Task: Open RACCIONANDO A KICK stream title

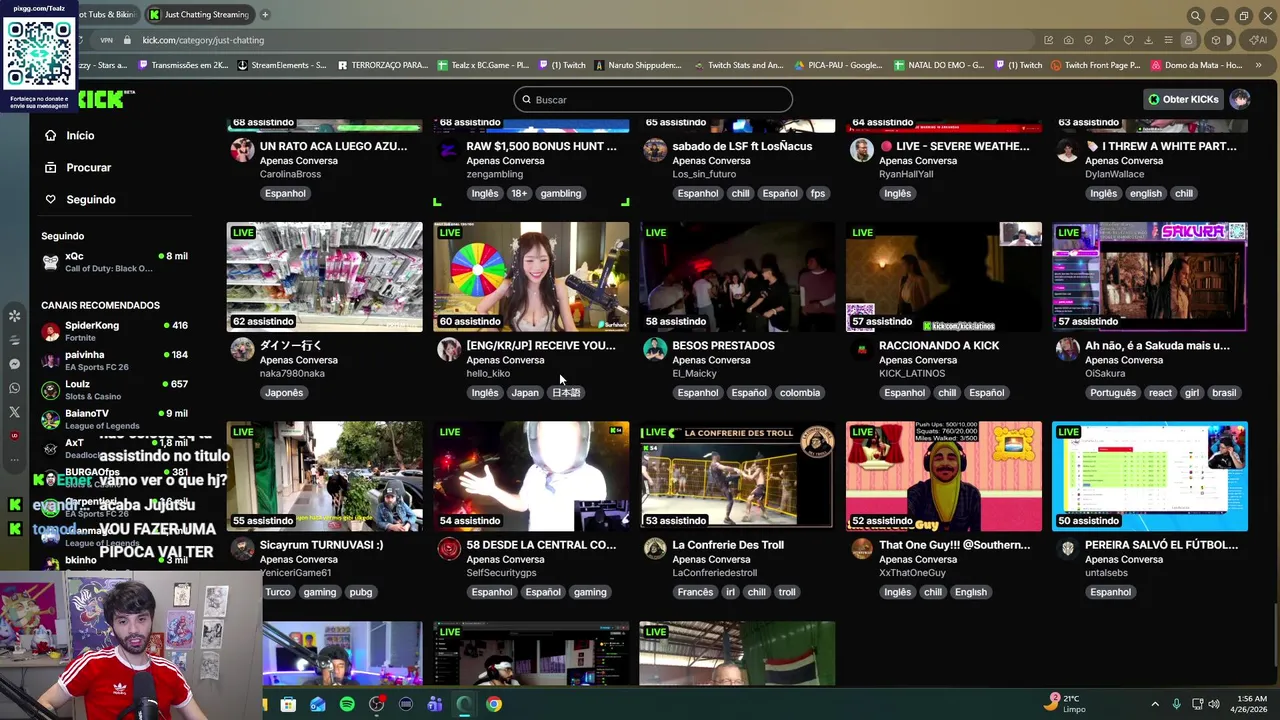Action: (939, 346)
